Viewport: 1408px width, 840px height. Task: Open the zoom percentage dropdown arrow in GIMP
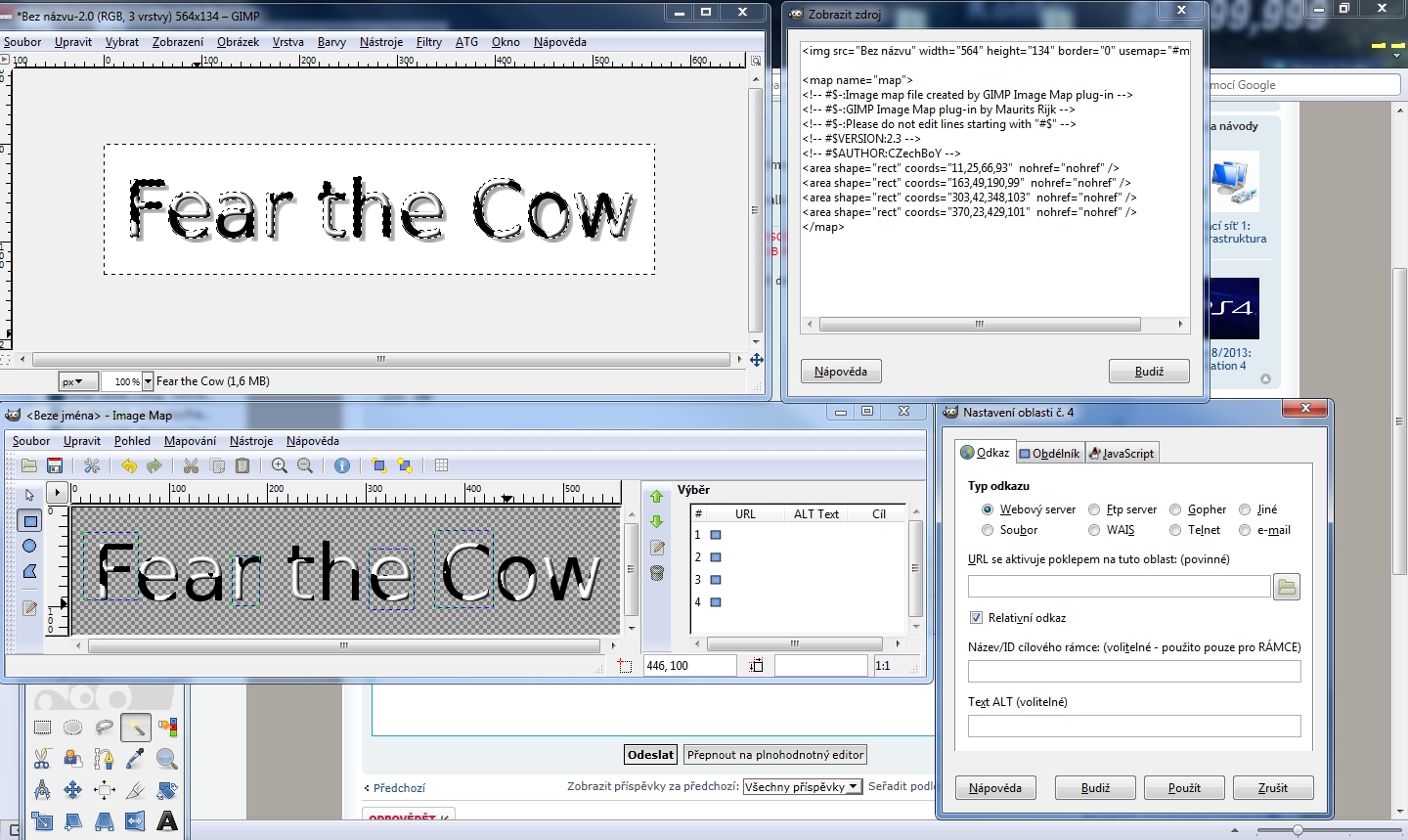[149, 381]
